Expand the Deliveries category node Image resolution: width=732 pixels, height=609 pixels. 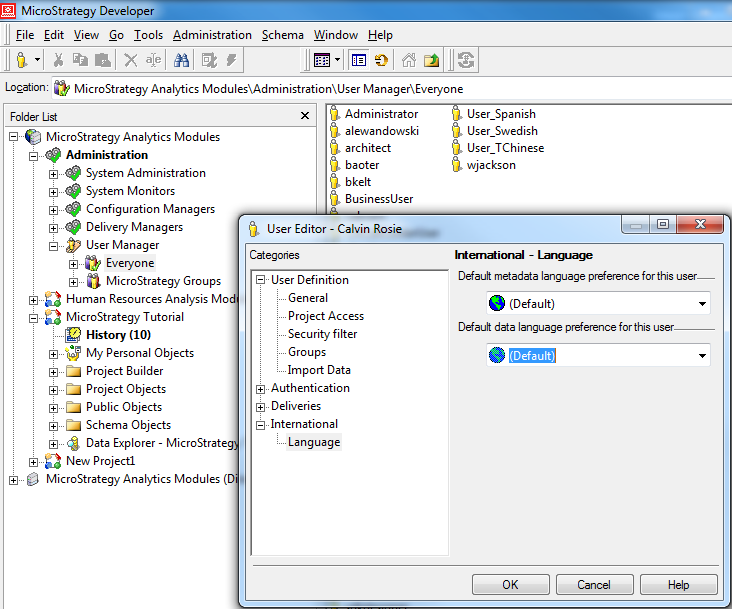tap(261, 406)
